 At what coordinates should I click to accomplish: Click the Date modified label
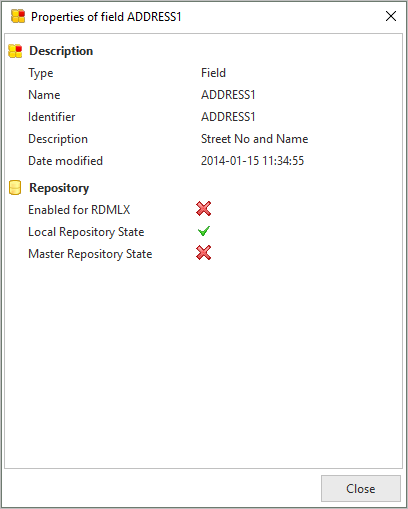[x=66, y=161]
